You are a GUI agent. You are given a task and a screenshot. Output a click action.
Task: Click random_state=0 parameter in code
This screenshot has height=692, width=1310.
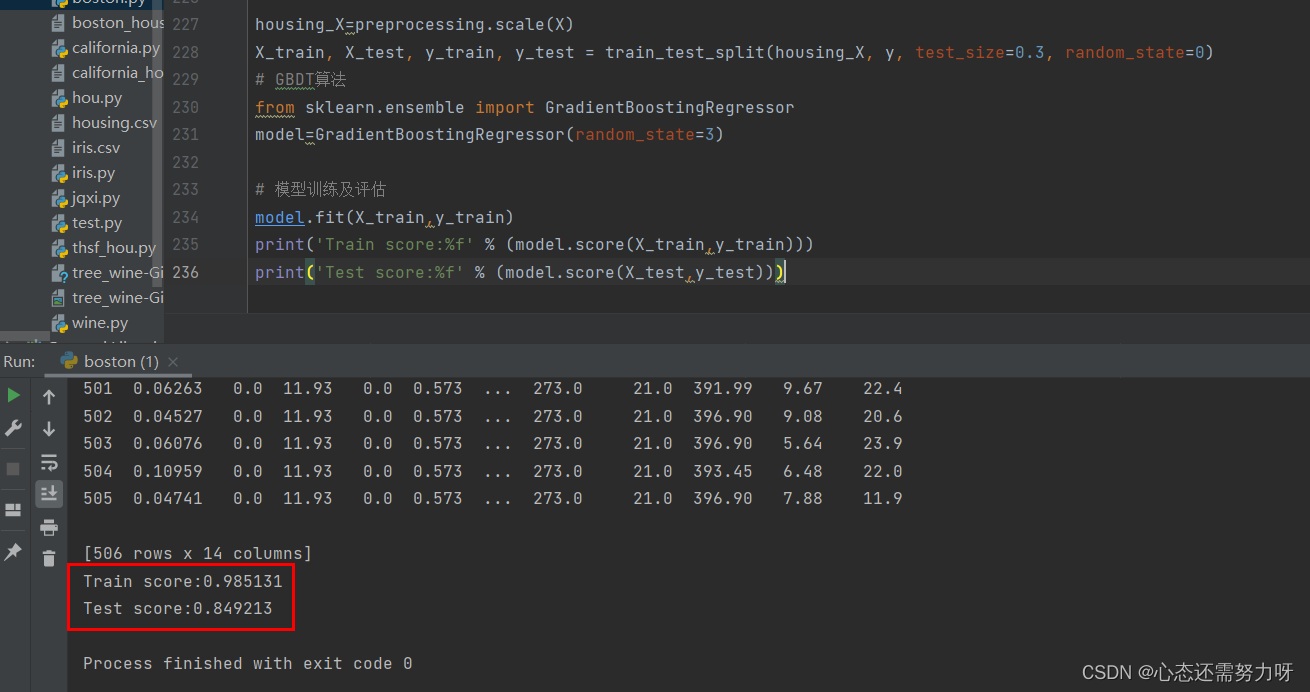(x=1135, y=52)
